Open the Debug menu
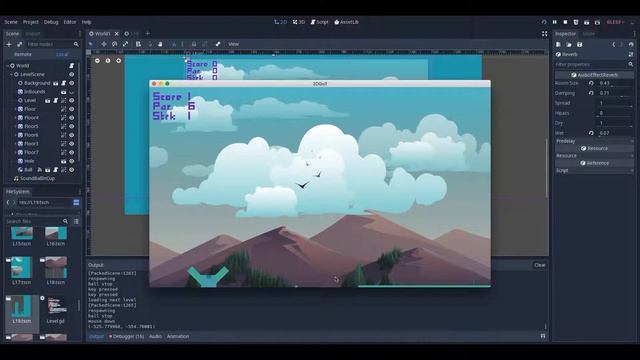The height and width of the screenshot is (360, 640). (51, 22)
